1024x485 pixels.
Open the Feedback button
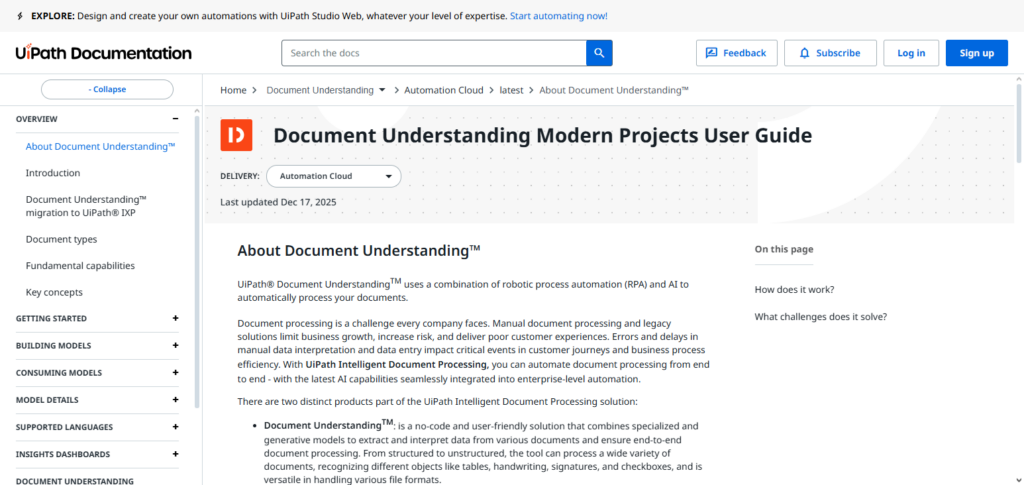pos(737,53)
